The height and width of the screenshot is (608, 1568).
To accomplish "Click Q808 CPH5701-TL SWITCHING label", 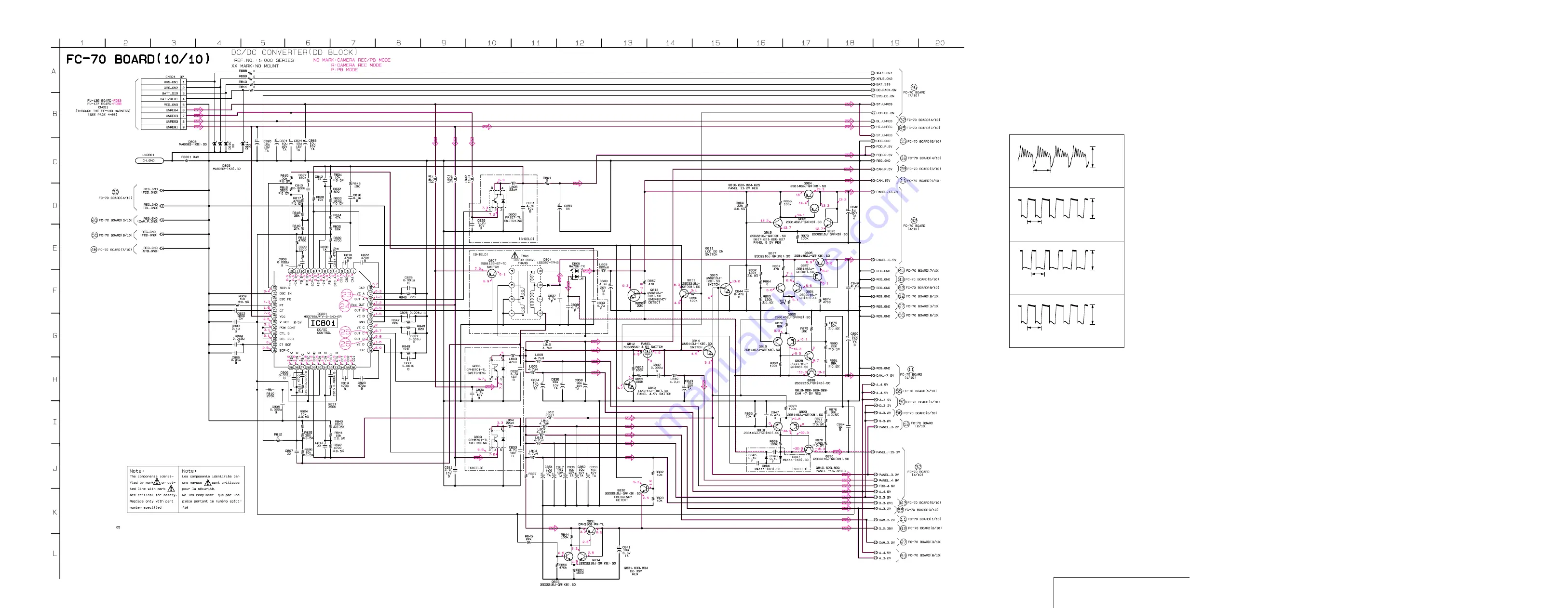I will [x=476, y=370].
